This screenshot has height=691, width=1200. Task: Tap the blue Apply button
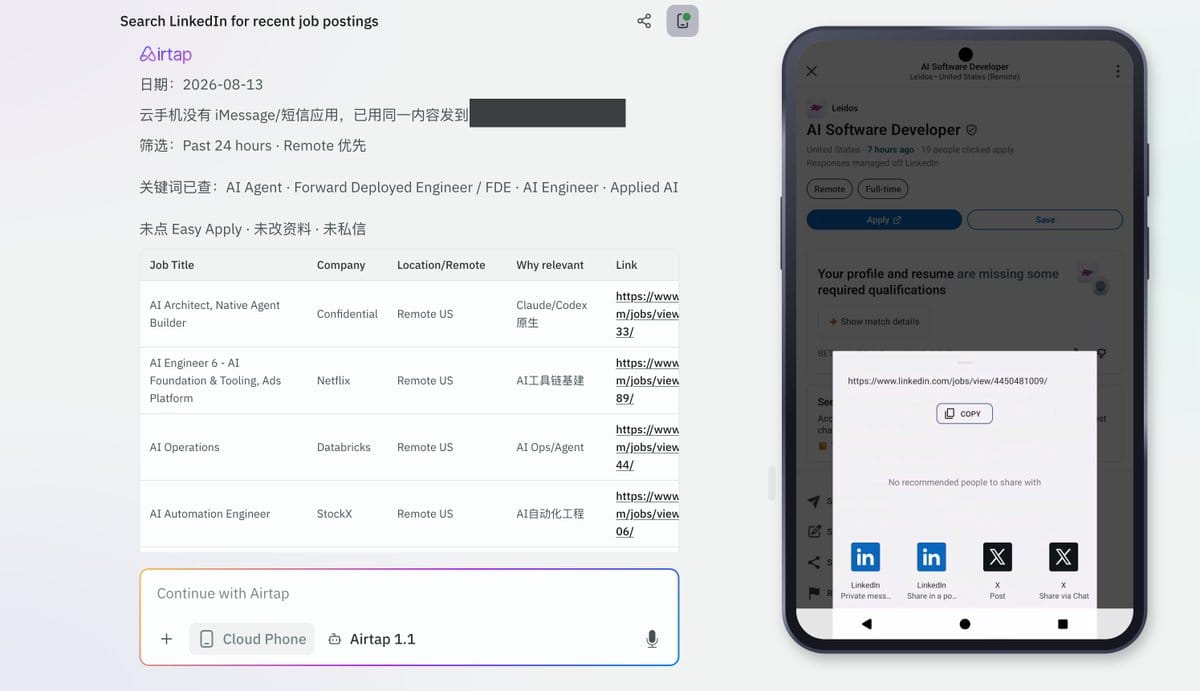click(x=884, y=220)
